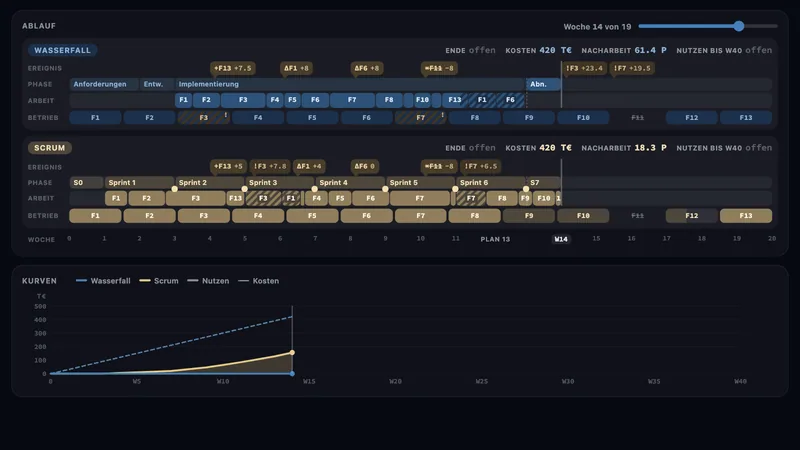Click F10 in Wasserfall Arbeit row

point(422,100)
